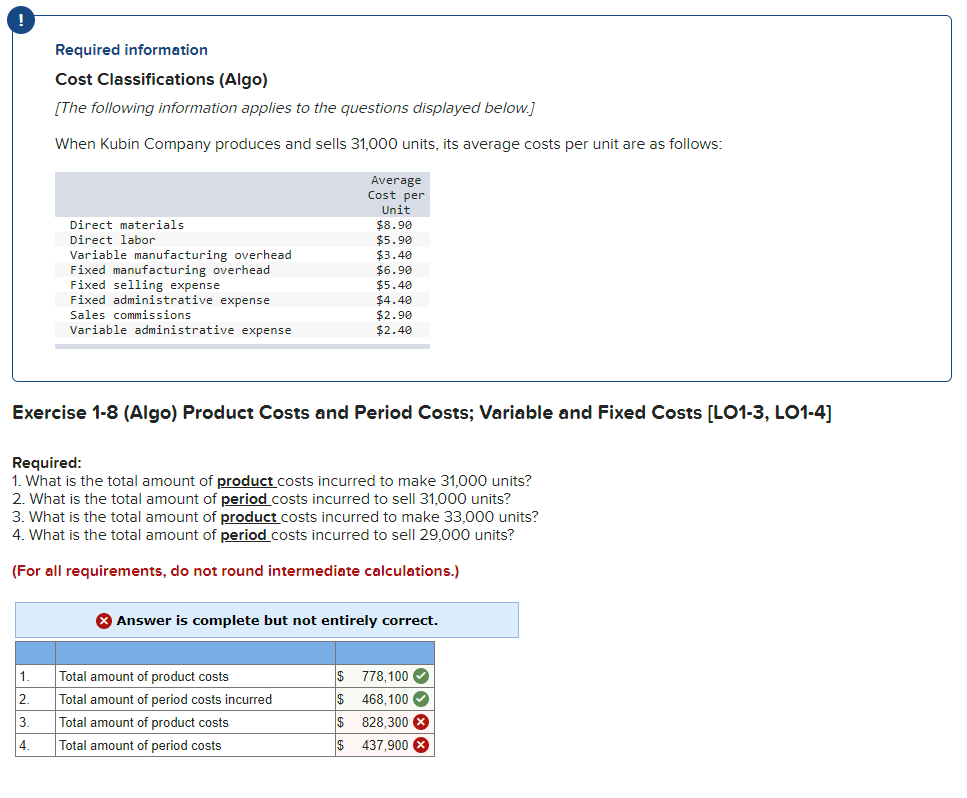
Task: Click row 4 'Total amount of period costs'
Action: [x=140, y=745]
